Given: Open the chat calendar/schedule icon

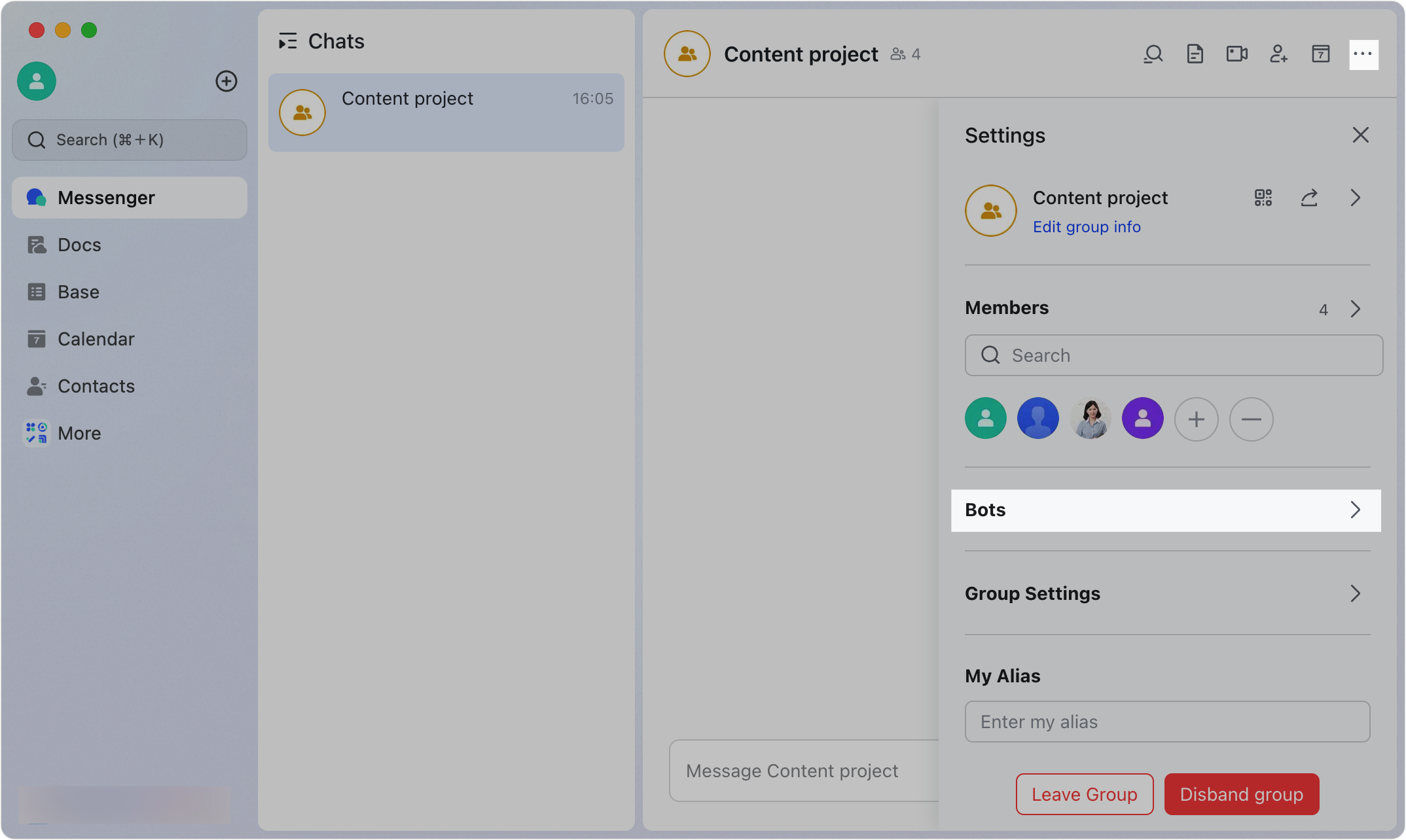Looking at the screenshot, I should (1321, 54).
